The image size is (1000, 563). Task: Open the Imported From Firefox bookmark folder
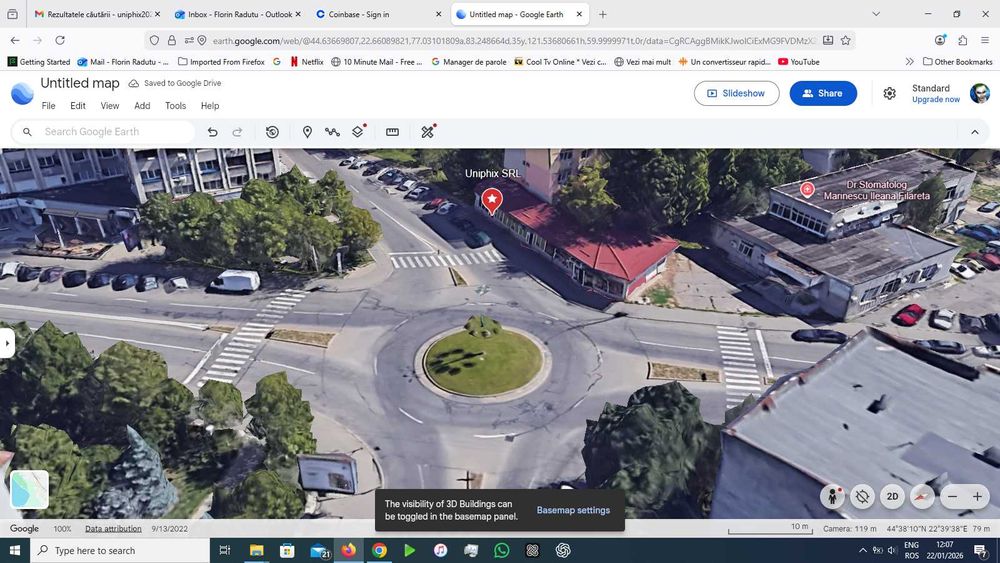click(x=221, y=62)
